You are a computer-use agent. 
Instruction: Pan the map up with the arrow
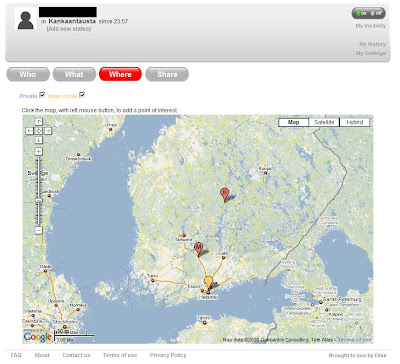(39, 122)
